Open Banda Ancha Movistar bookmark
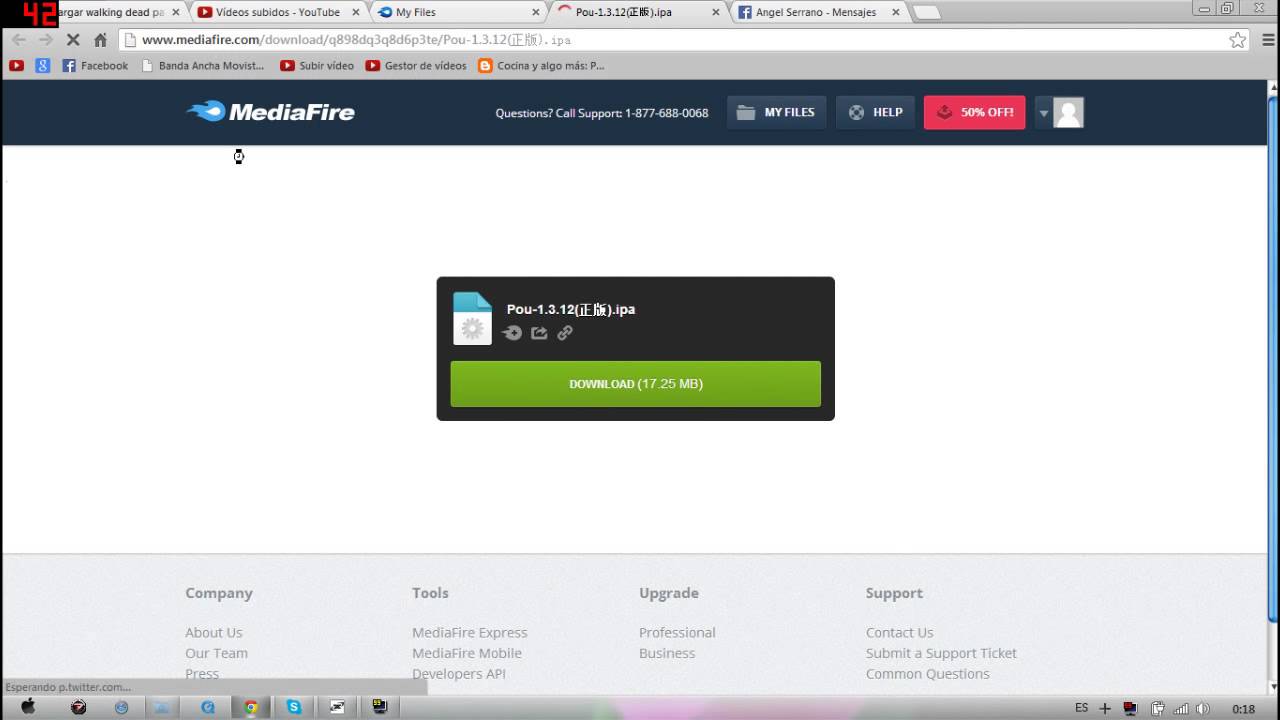 coord(203,66)
